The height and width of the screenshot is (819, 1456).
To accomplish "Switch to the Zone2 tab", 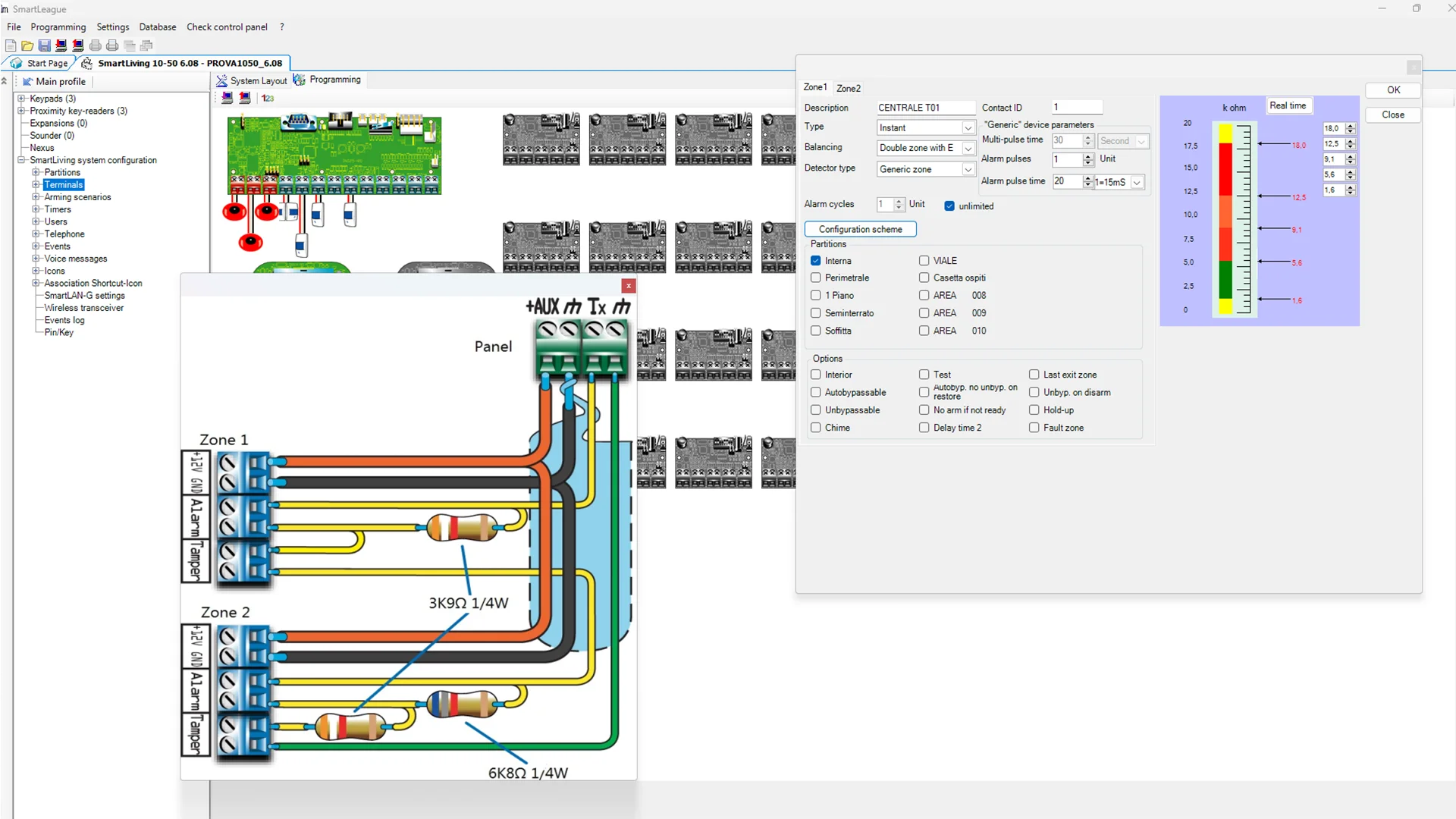I will [848, 88].
